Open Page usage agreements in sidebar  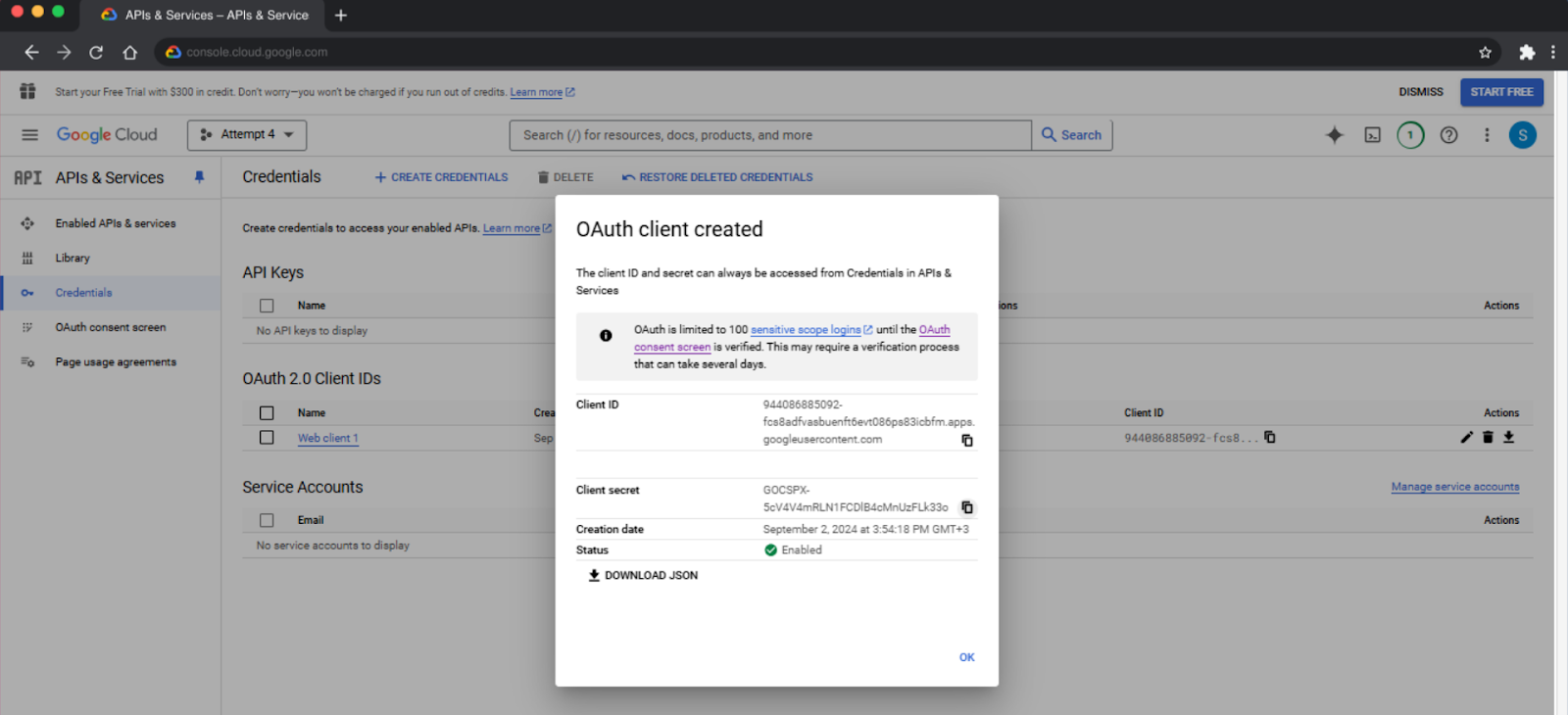(x=116, y=361)
